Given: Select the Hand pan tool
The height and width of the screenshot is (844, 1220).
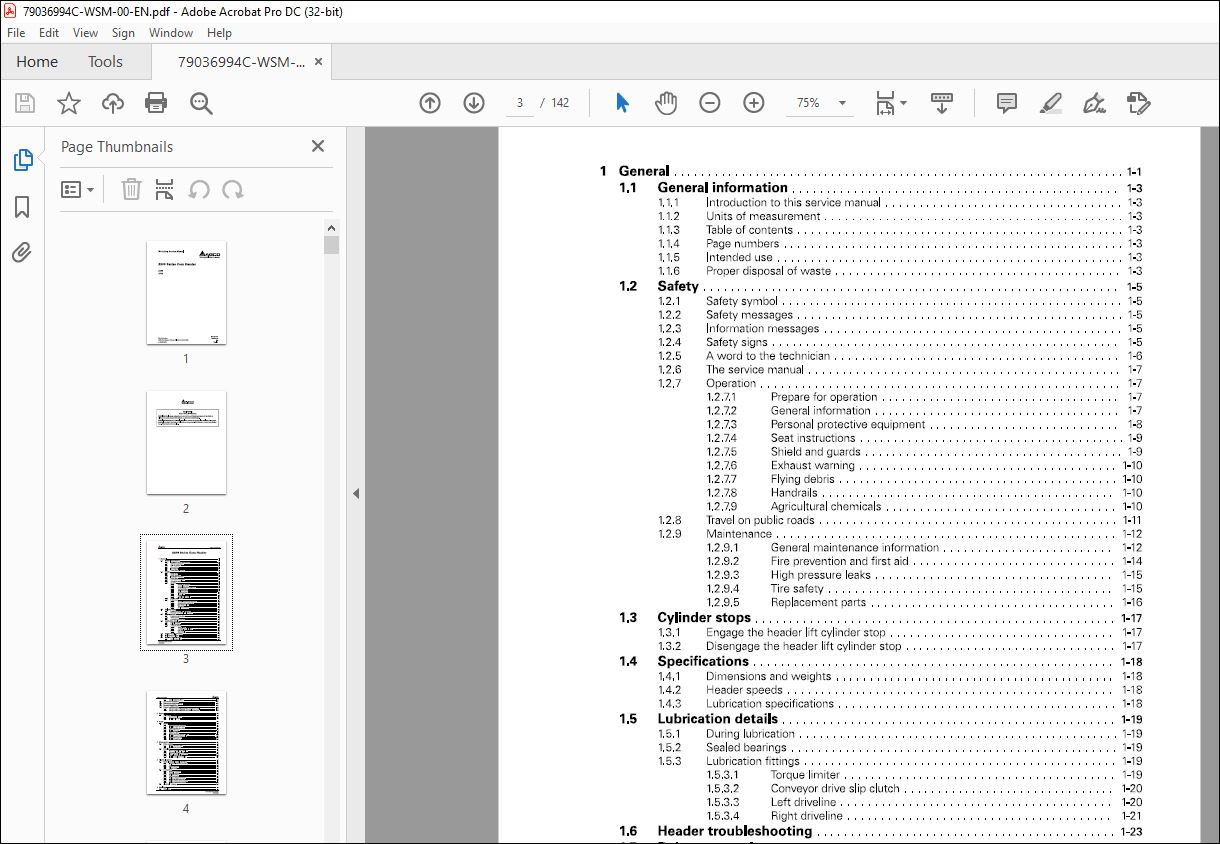Looking at the screenshot, I should point(666,103).
